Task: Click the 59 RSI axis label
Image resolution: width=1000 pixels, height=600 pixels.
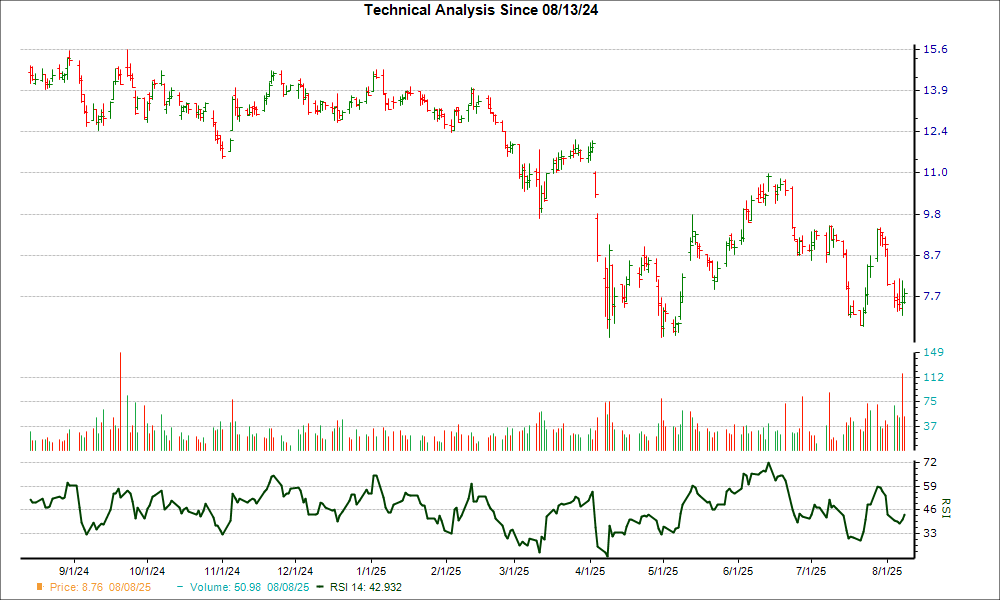Action: pyautogui.click(x=930, y=486)
